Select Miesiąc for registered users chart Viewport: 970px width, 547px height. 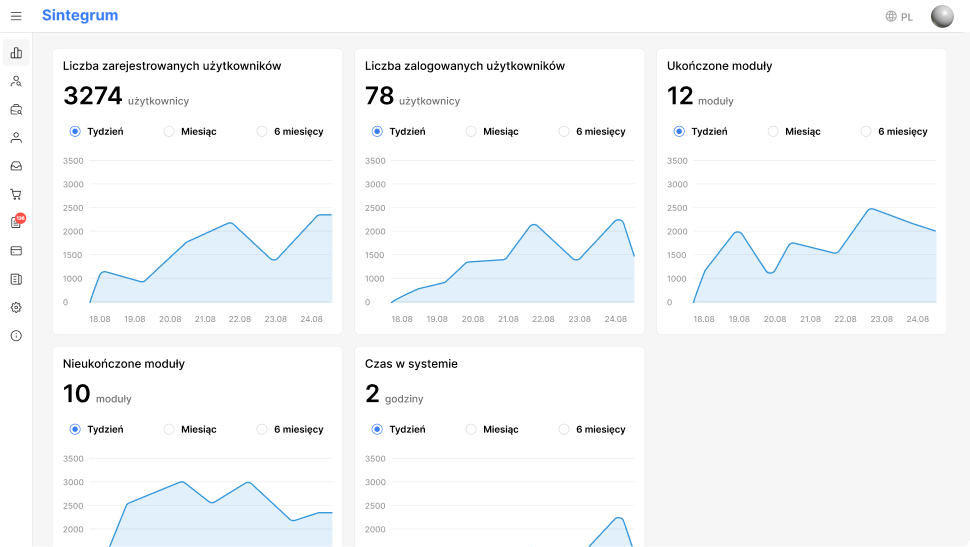(169, 131)
